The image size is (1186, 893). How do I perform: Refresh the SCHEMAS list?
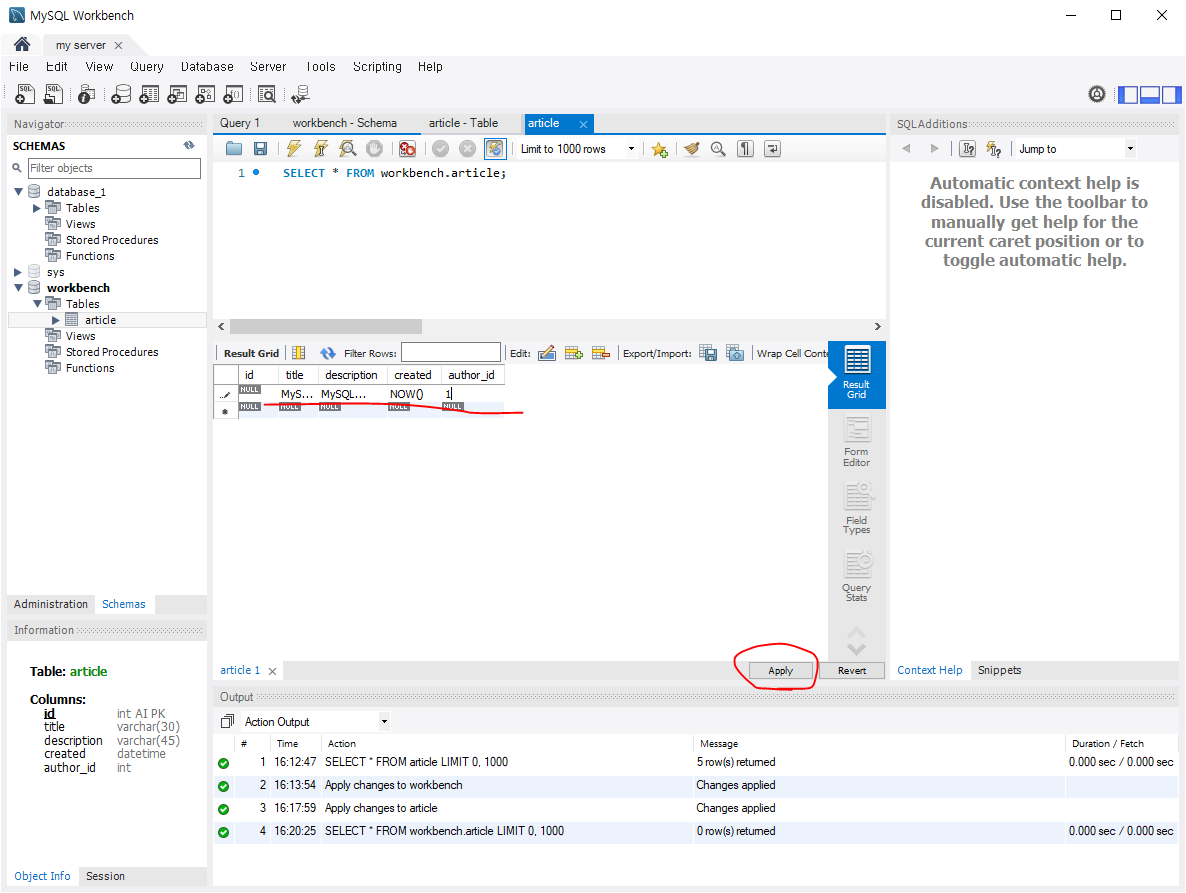188,145
